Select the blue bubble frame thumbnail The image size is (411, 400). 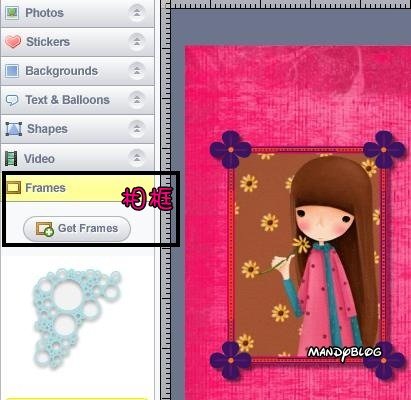point(75,318)
